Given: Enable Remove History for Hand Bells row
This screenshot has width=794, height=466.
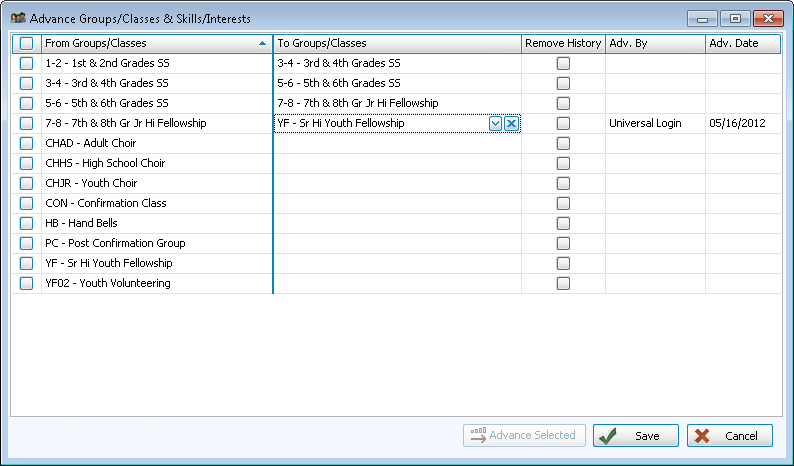Looking at the screenshot, I should tap(563, 223).
